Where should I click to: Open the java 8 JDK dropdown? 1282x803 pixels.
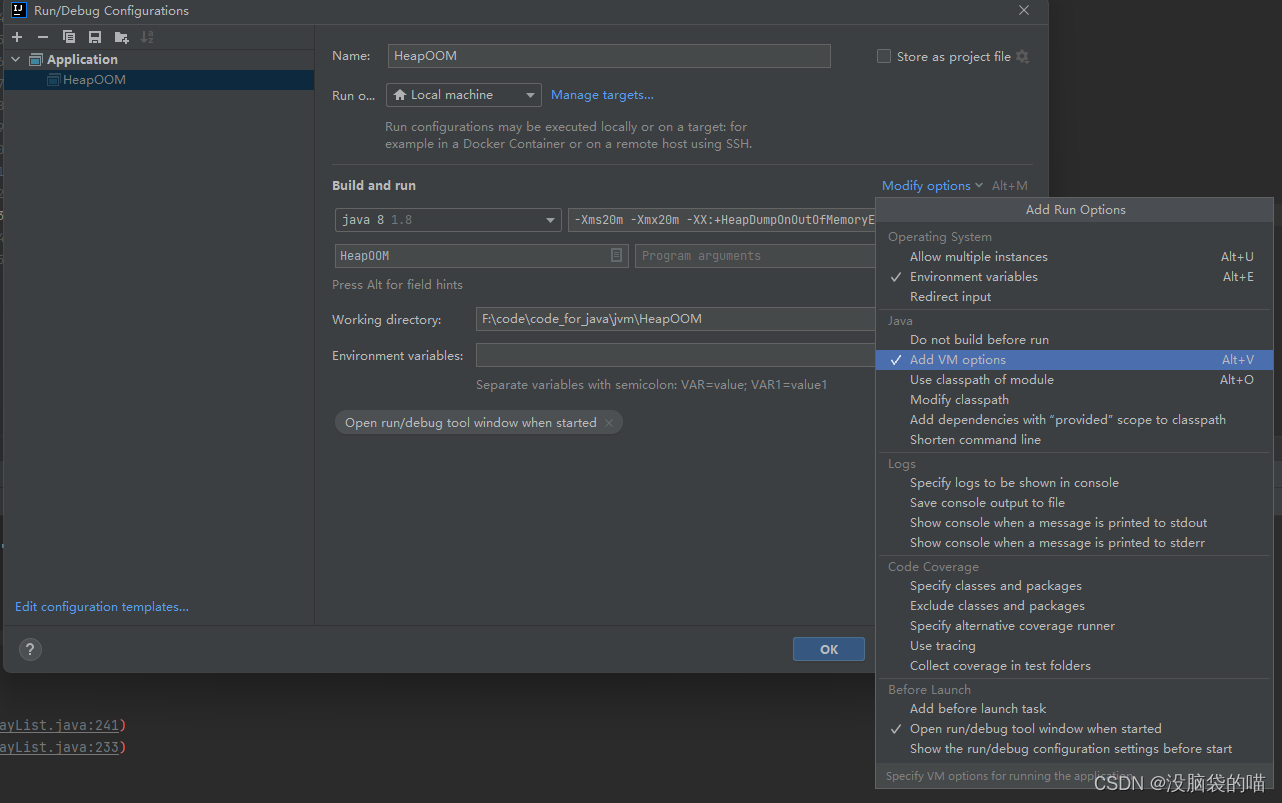[448, 220]
